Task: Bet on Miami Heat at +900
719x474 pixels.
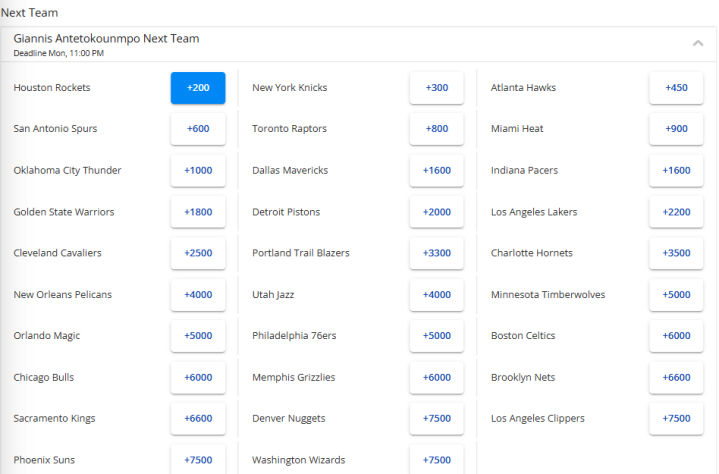Action: [x=676, y=129]
